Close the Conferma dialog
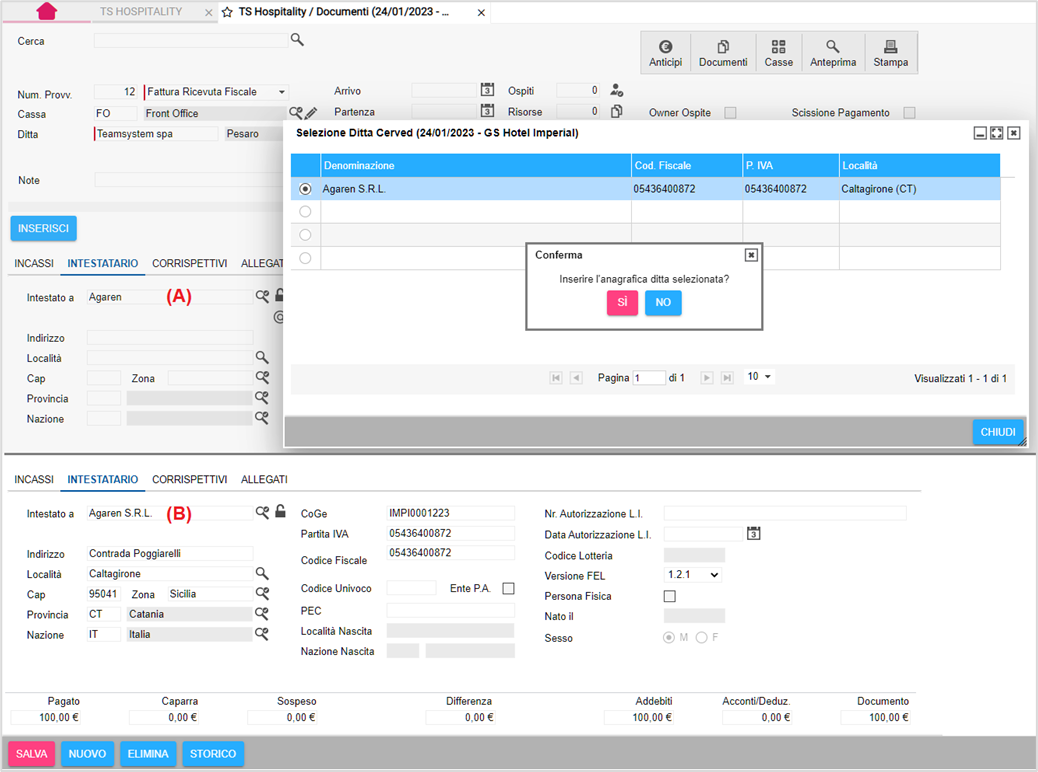Screen dimensions: 1038x772 [751, 255]
